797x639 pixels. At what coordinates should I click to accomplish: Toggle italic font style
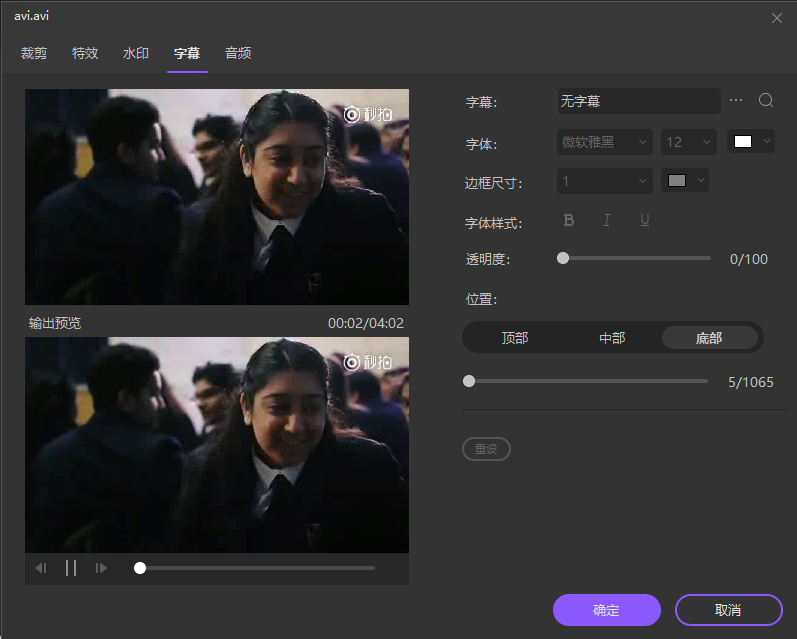606,220
